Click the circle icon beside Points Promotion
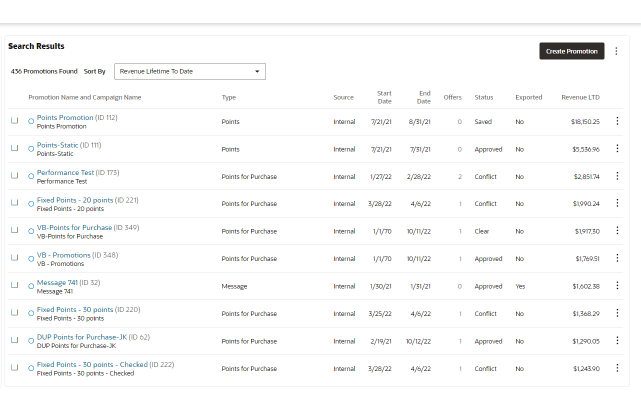The width and height of the screenshot is (641, 398). [31, 121]
